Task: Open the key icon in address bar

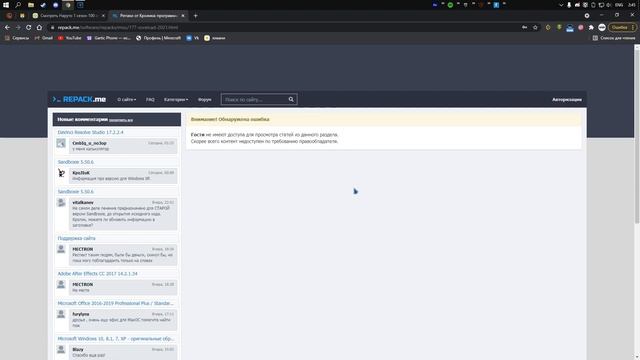Action: pos(524,27)
